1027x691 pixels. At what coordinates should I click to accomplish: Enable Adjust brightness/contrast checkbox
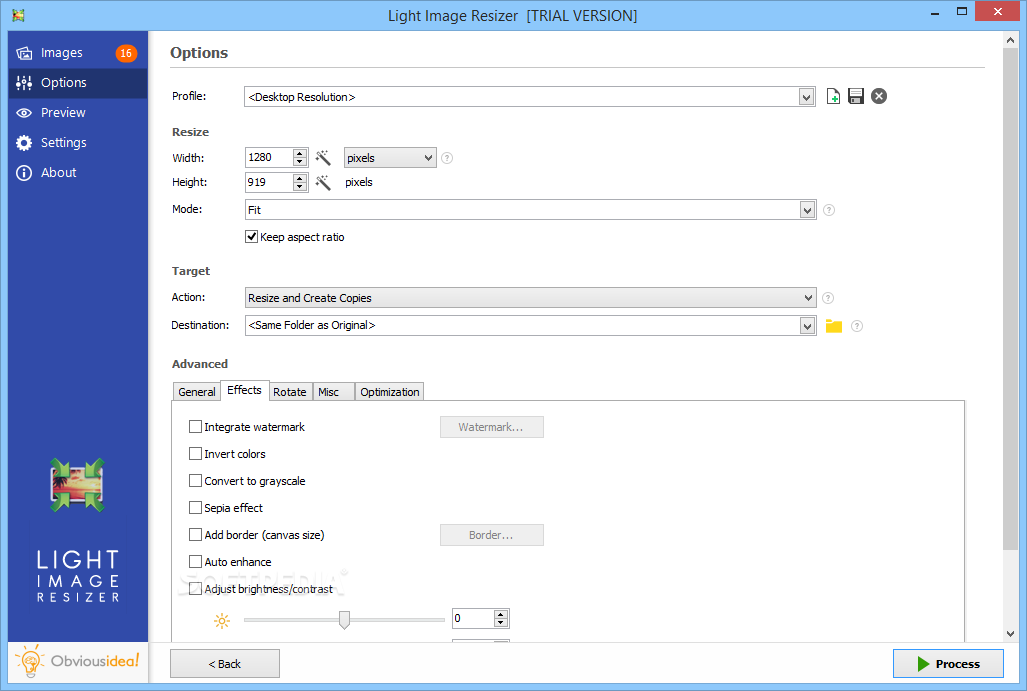point(195,589)
